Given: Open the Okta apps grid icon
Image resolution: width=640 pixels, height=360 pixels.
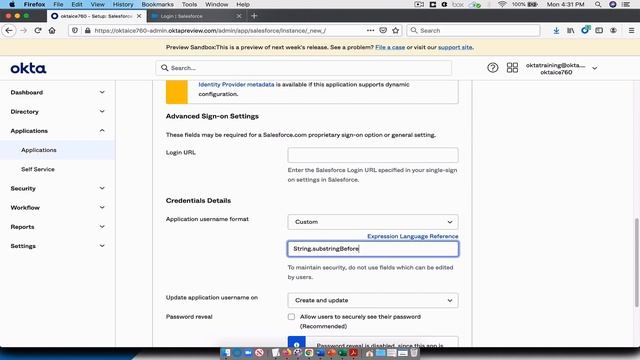Looking at the screenshot, I should pos(512,68).
